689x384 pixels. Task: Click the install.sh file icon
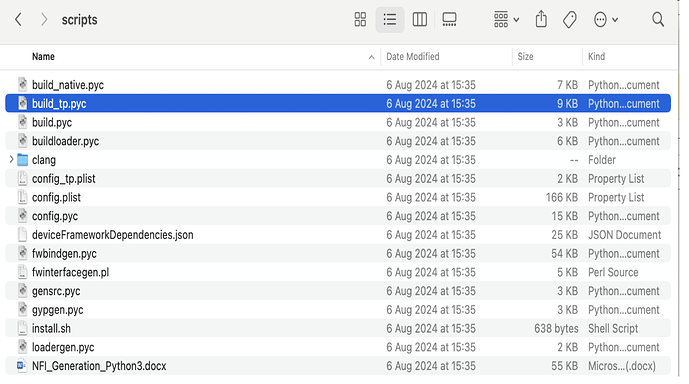pyautogui.click(x=23, y=328)
